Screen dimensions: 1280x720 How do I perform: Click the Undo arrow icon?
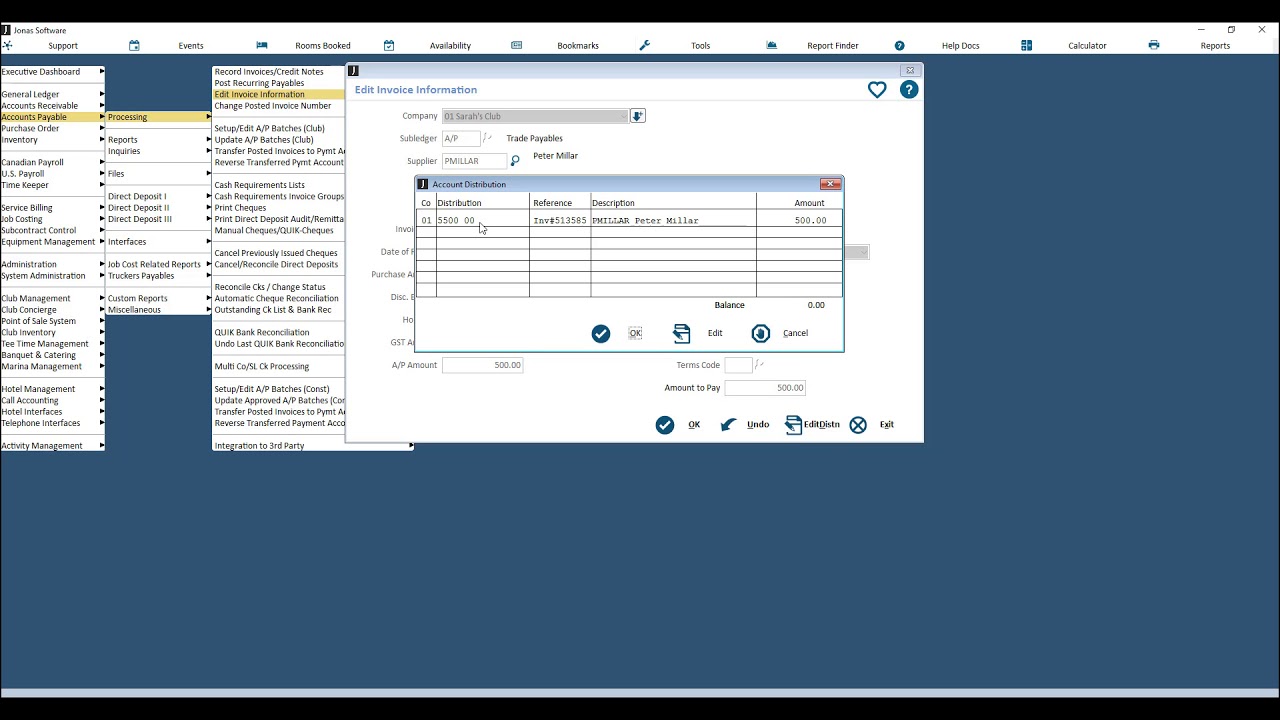point(729,425)
